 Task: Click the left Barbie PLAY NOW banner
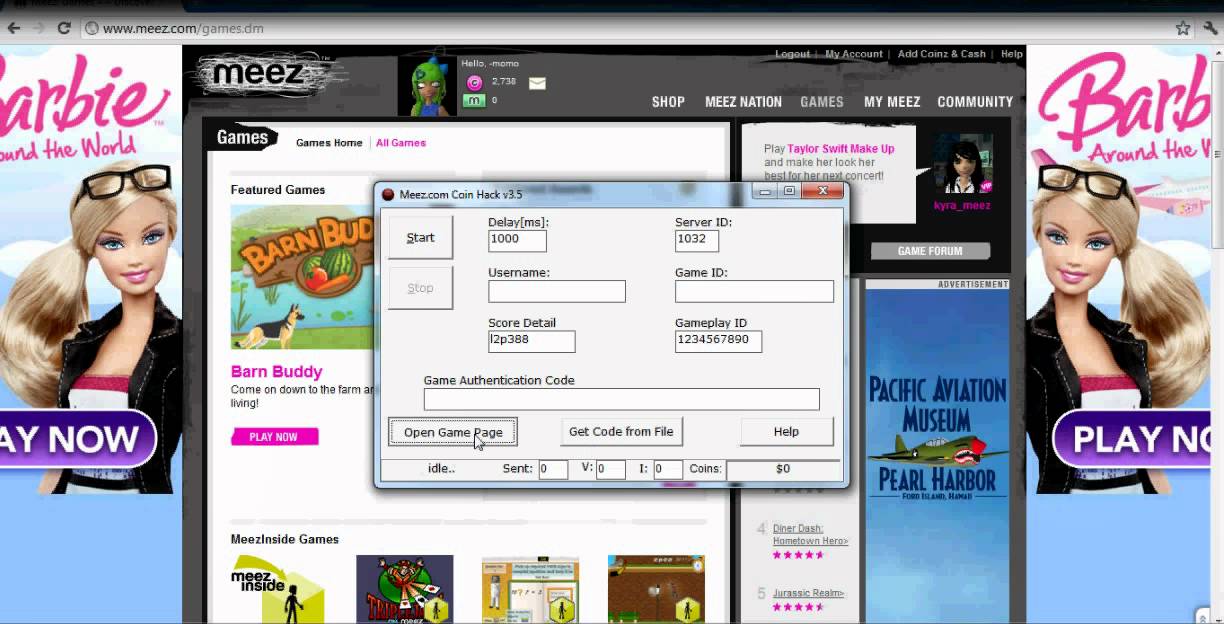(78, 439)
